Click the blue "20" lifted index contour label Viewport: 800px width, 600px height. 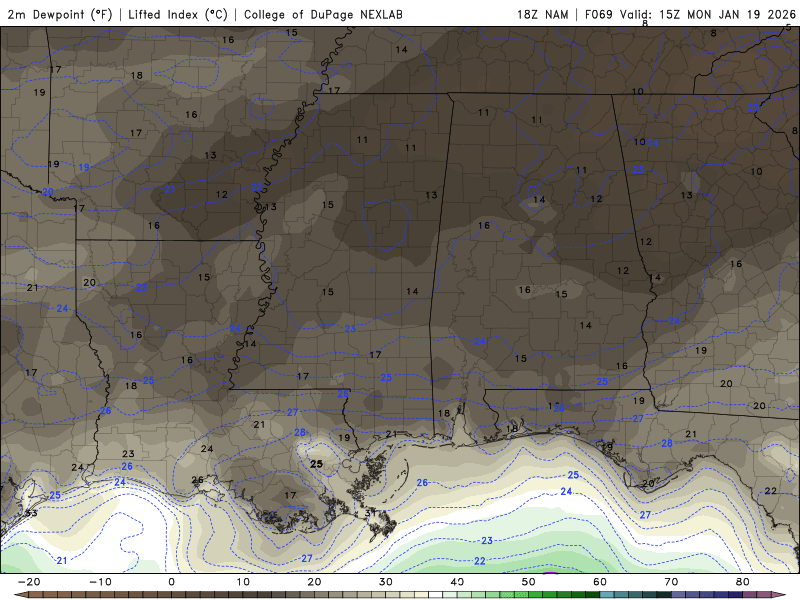47,192
